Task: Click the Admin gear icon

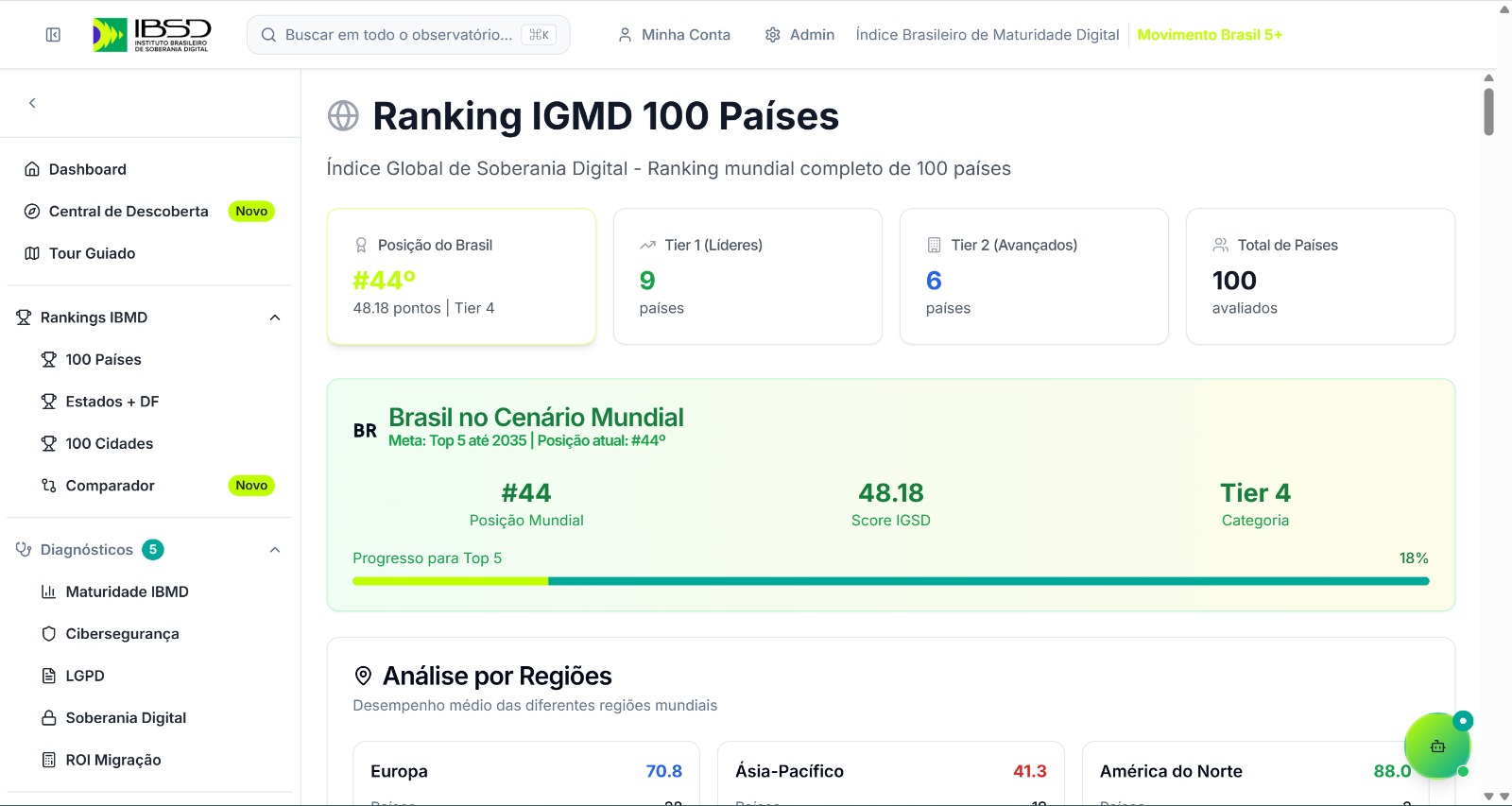Action: [772, 35]
